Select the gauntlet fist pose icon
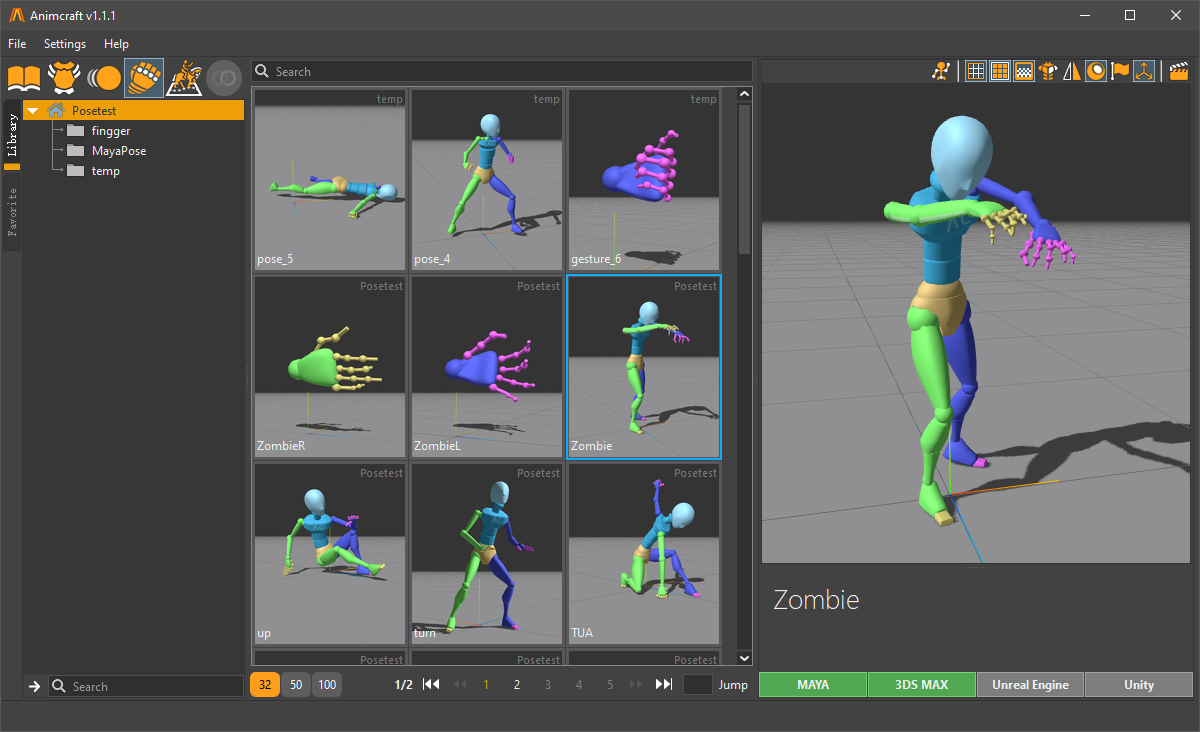 pos(144,77)
